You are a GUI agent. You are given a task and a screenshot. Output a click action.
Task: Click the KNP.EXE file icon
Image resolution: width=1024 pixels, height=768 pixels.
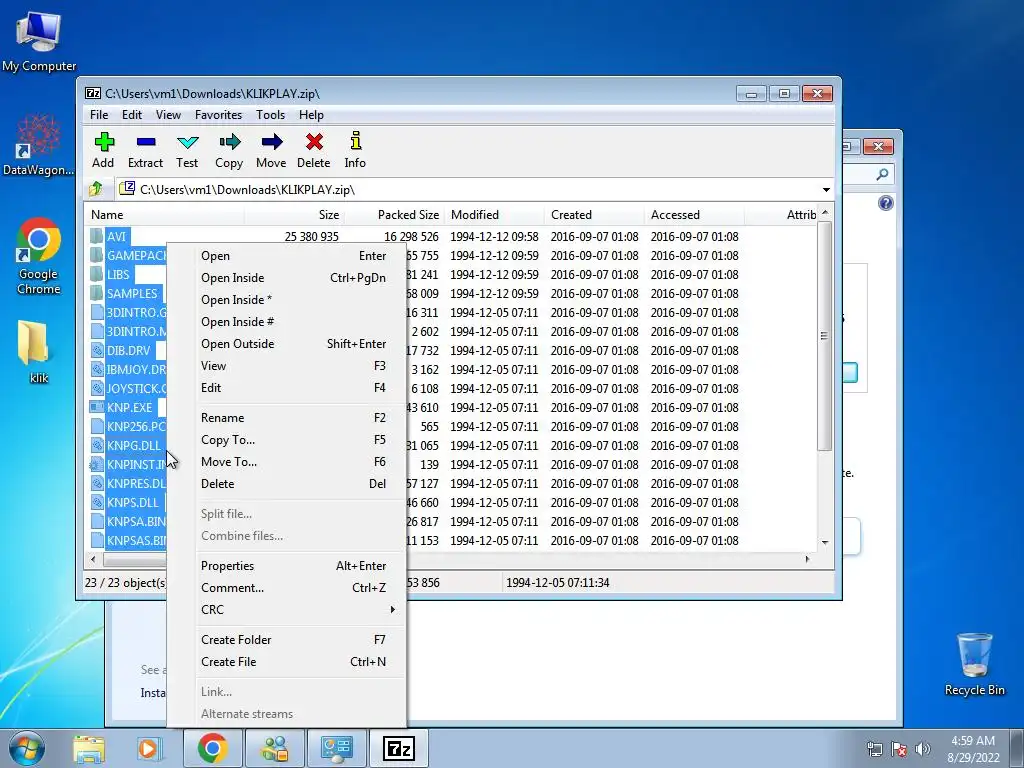pyautogui.click(x=97, y=408)
